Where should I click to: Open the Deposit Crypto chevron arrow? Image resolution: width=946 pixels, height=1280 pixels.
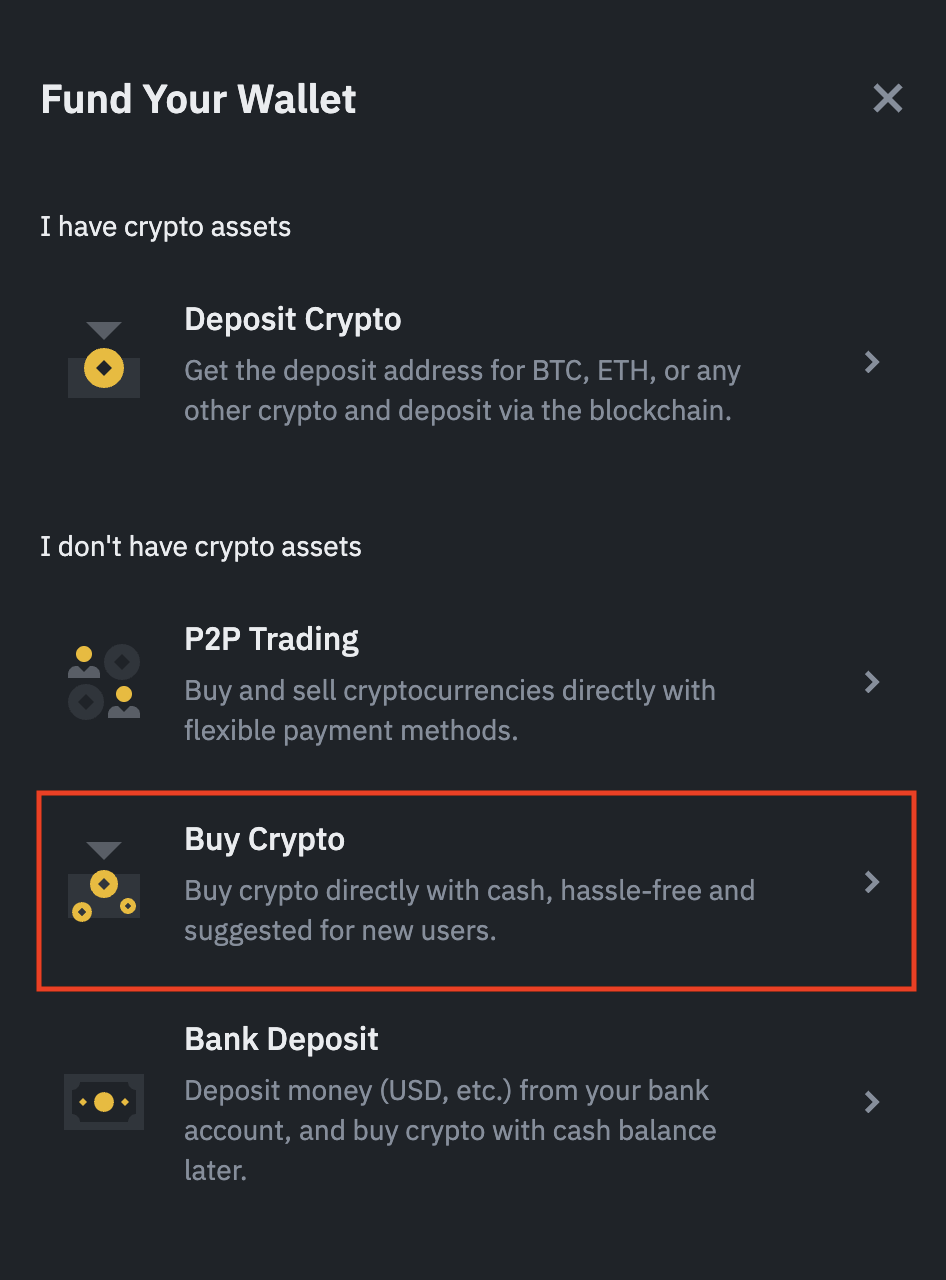tap(872, 362)
